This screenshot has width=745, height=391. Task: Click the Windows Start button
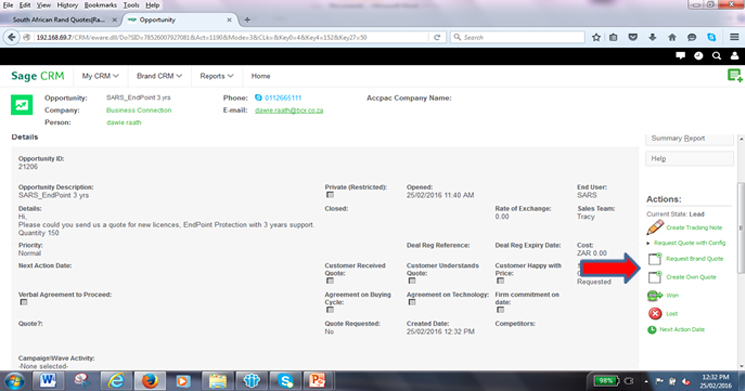point(15,381)
